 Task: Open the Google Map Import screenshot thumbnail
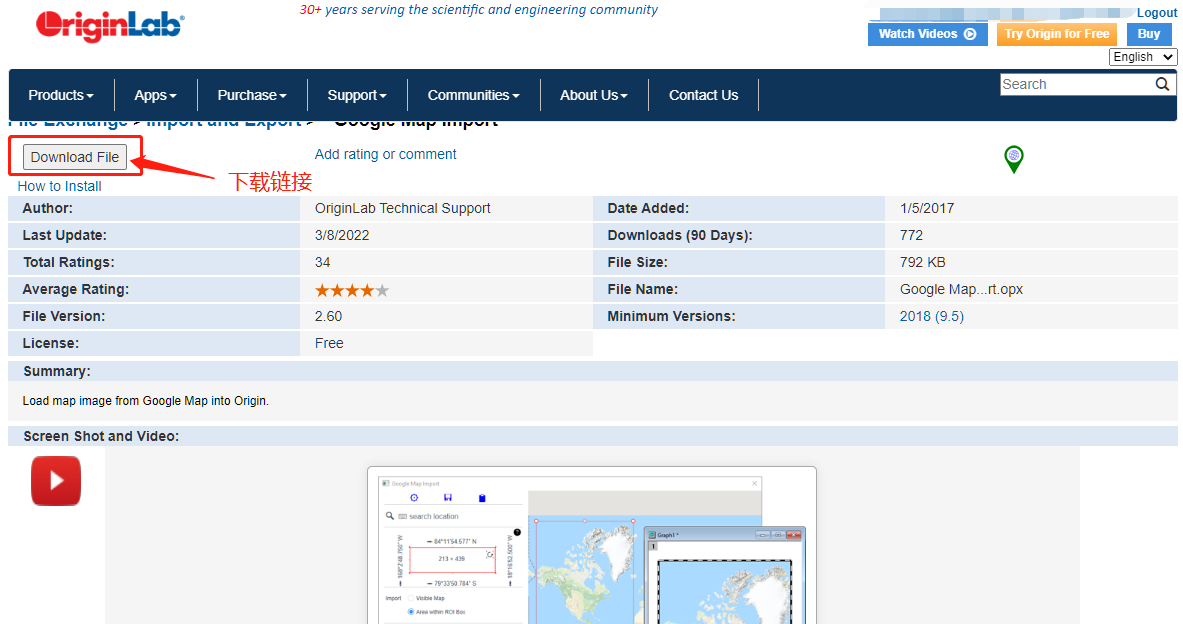tap(592, 545)
